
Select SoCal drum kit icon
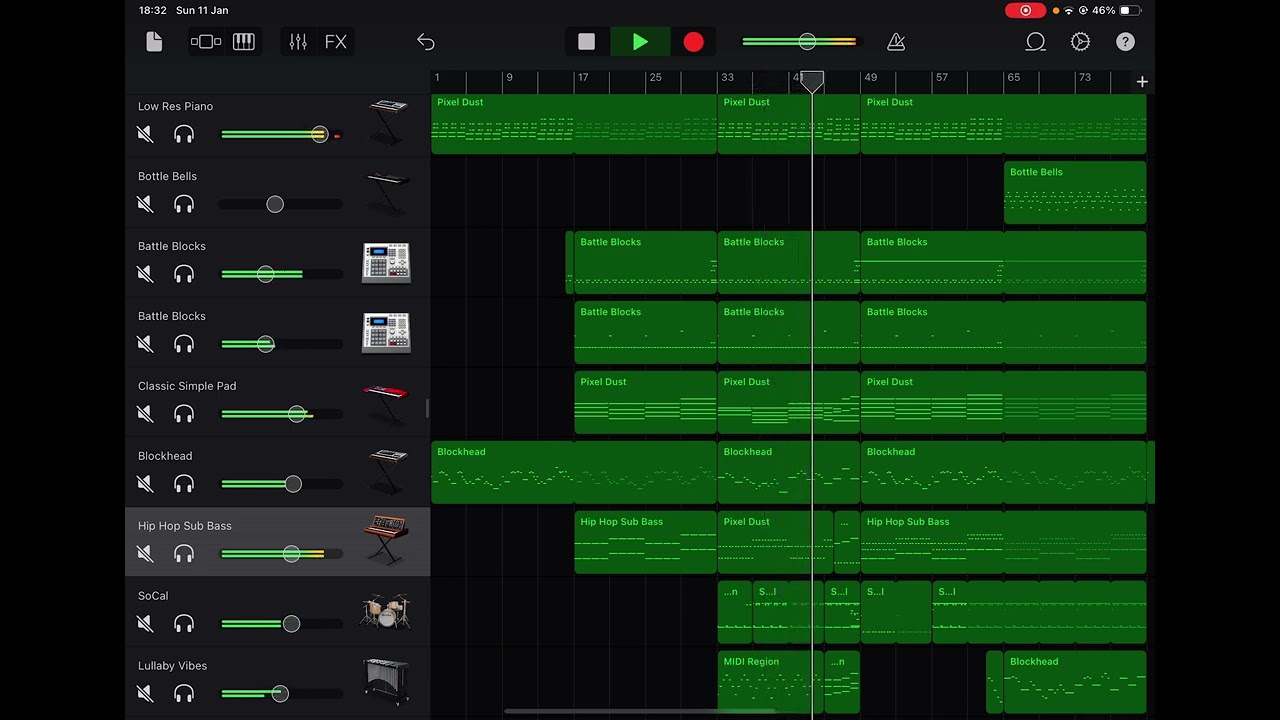click(x=386, y=611)
